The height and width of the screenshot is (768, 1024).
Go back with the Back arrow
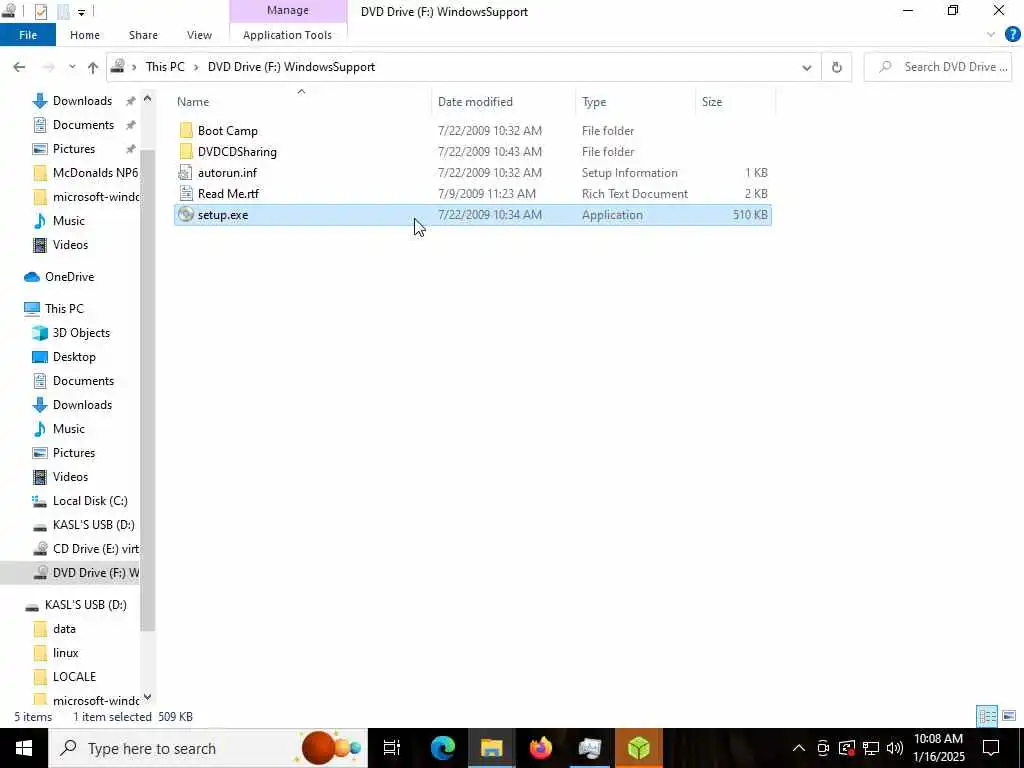(x=20, y=67)
